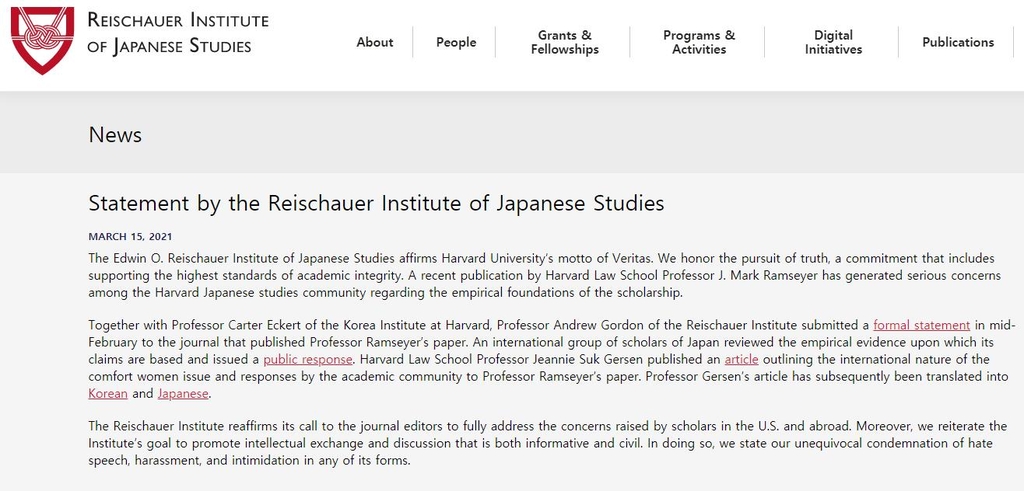Click the Reischauer Institute of Japanese Studies title
The image size is (1024, 491).
pos(178,33)
